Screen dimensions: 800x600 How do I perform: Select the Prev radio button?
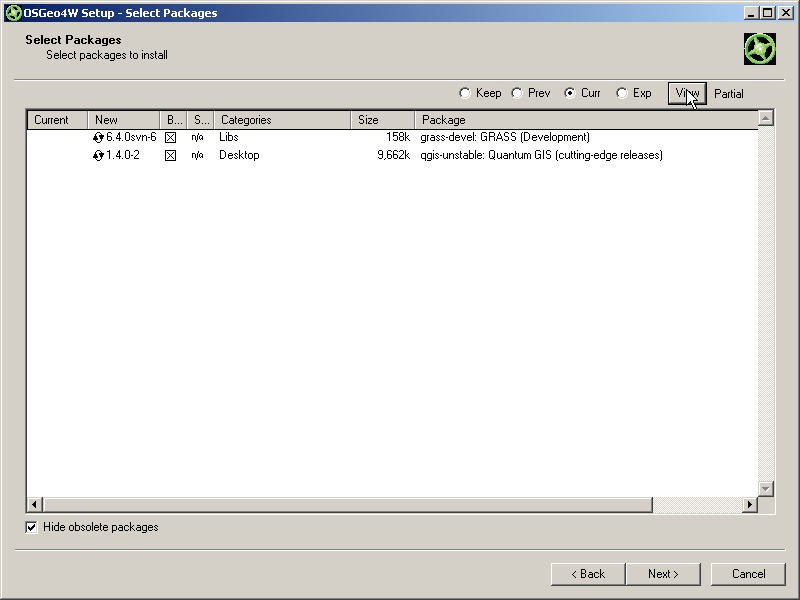(x=517, y=93)
